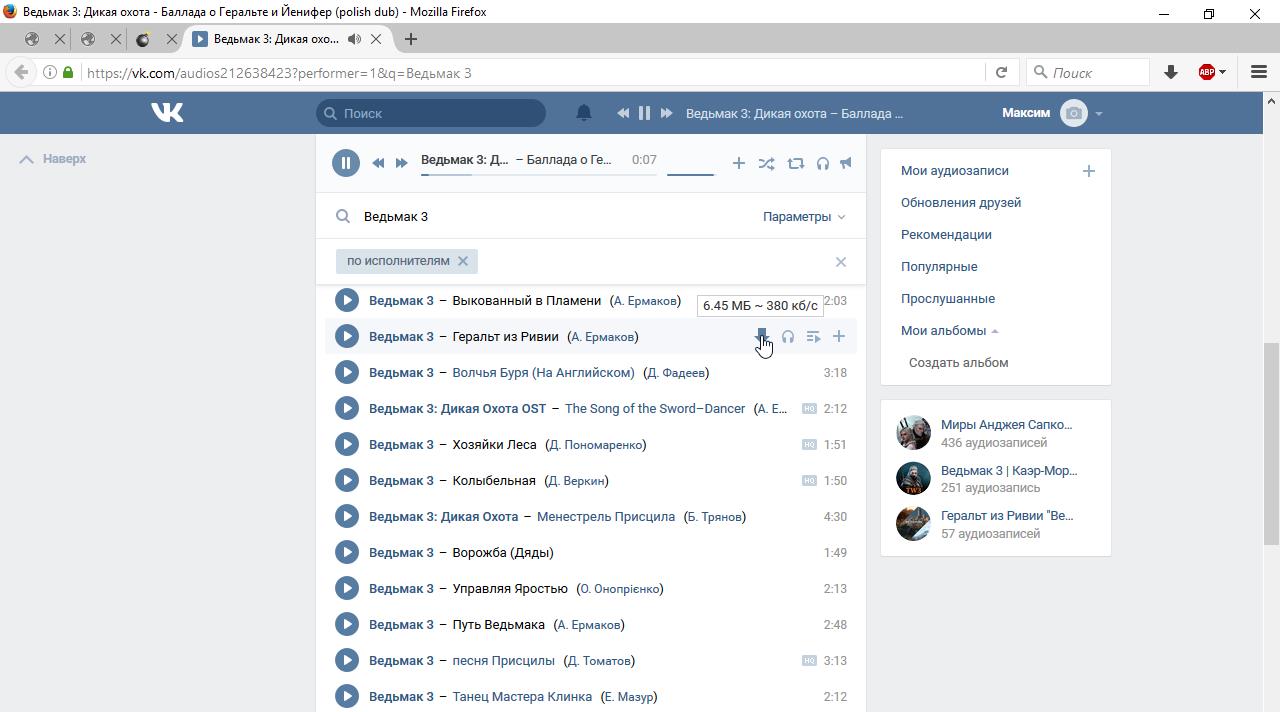Image resolution: width=1280 pixels, height=712 pixels.
Task: Queue 'Геральт из Ривии' to play next
Action: (x=814, y=336)
